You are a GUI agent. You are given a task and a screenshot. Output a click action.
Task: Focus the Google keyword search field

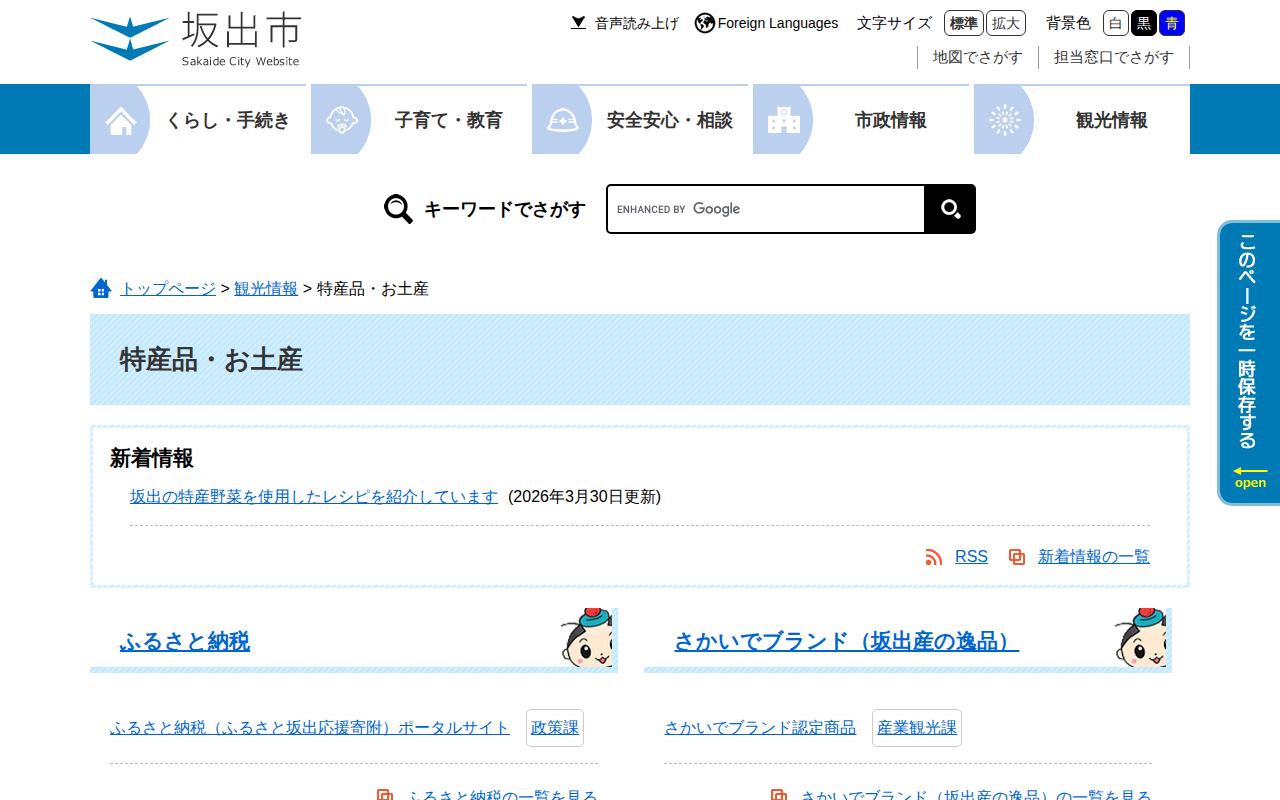tap(766, 209)
